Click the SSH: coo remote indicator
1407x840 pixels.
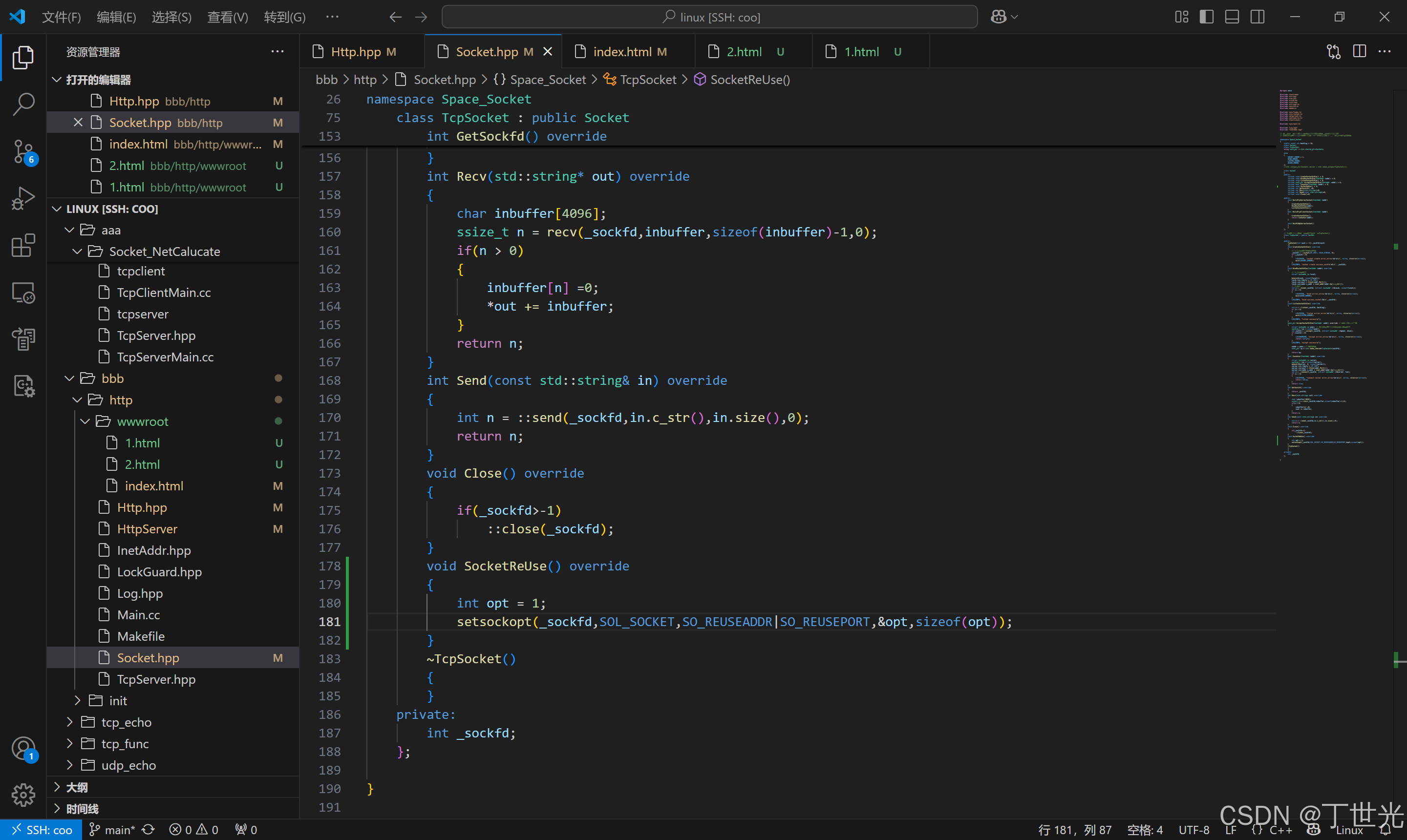point(42,830)
